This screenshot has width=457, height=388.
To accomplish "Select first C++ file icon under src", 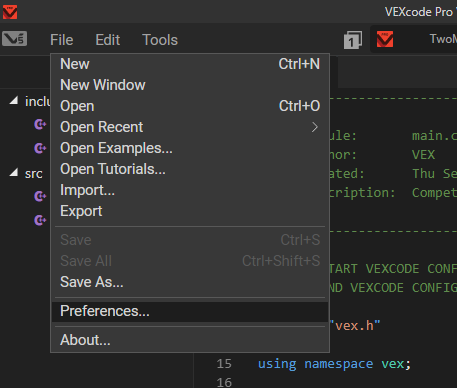I will point(40,196).
